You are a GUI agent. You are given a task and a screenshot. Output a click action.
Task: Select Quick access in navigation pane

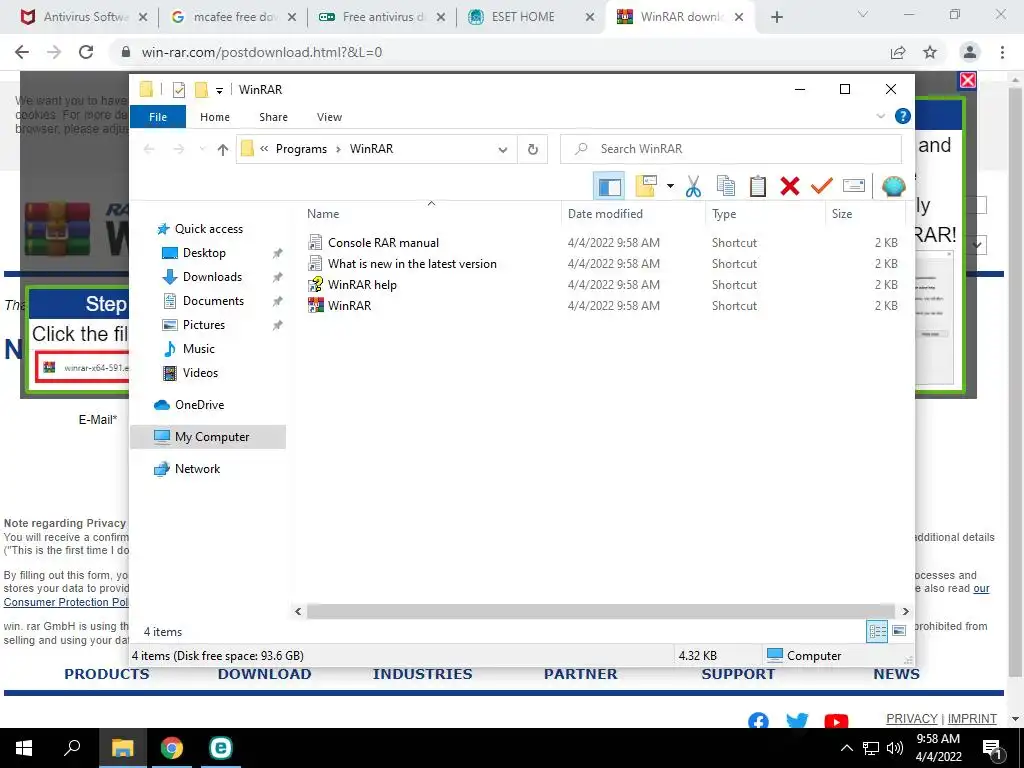pyautogui.click(x=208, y=229)
